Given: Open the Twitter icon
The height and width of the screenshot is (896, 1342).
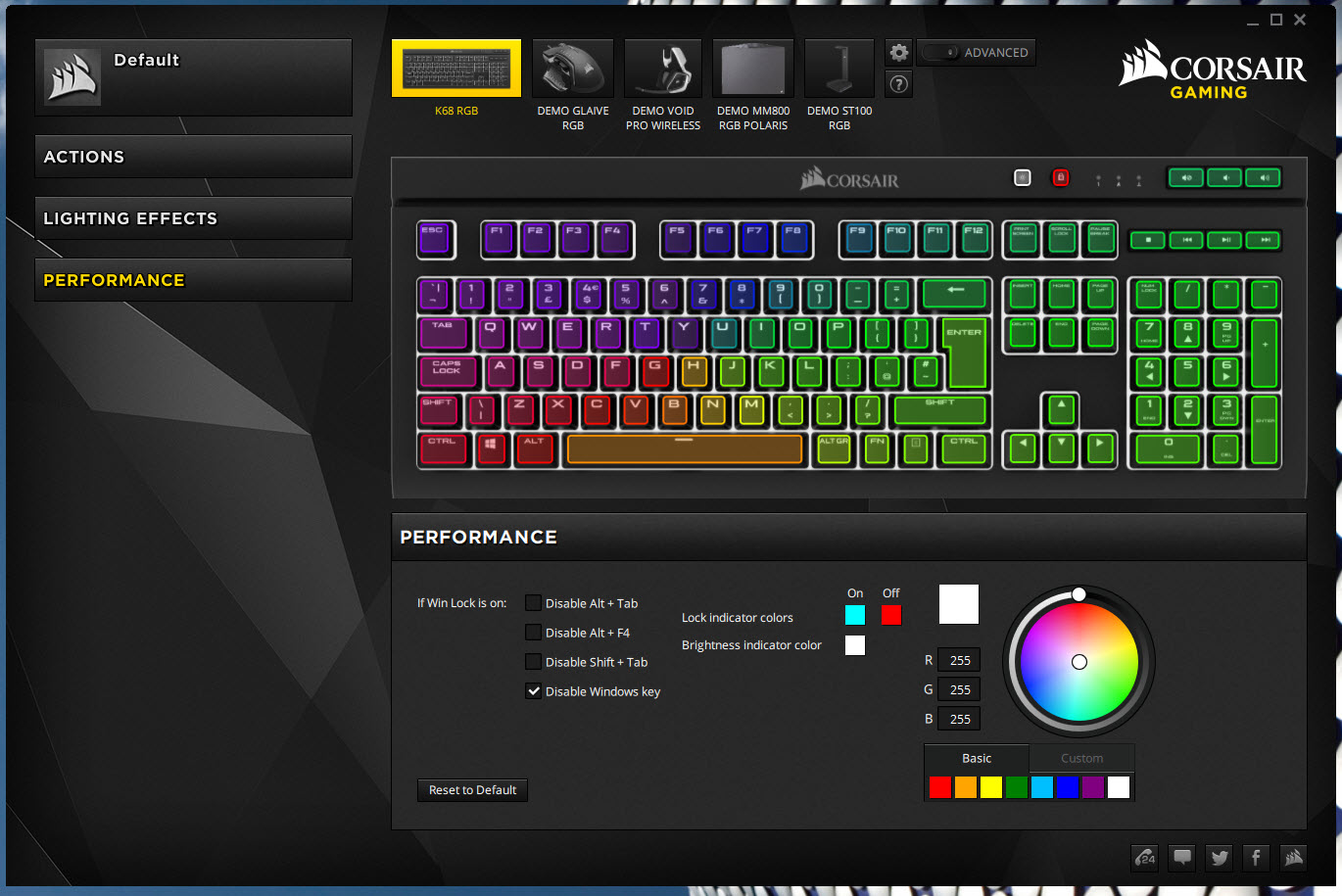Looking at the screenshot, I should click(1220, 858).
